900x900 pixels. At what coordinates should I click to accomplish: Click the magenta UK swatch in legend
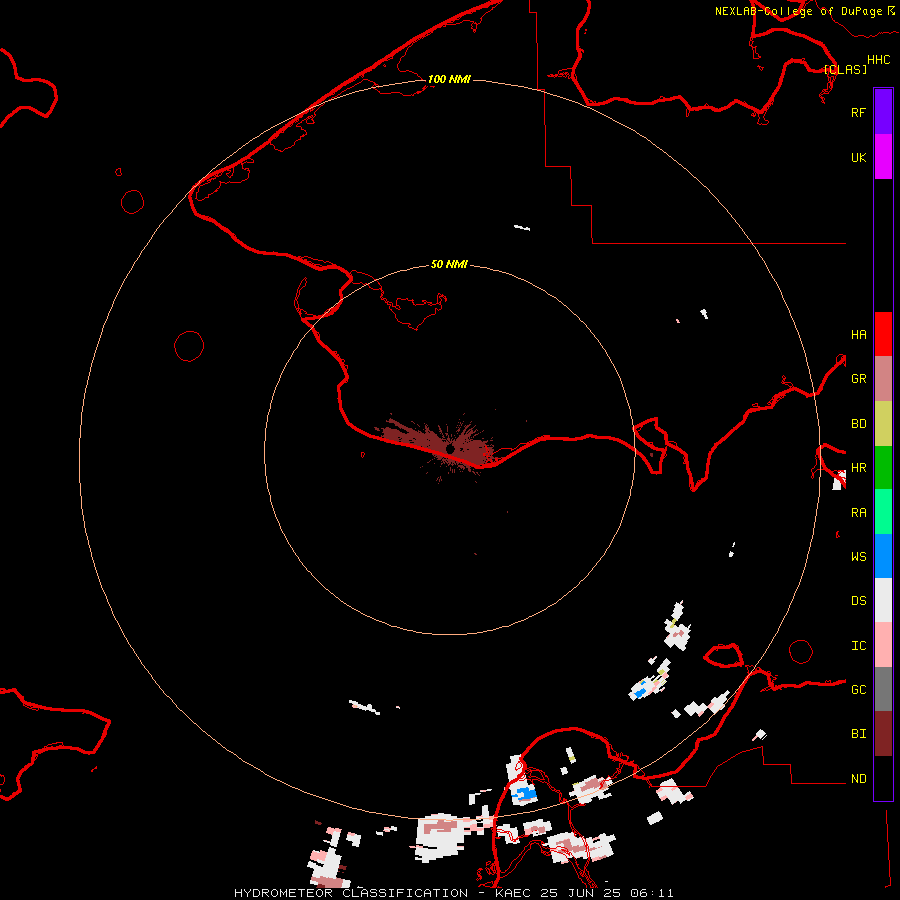883,157
